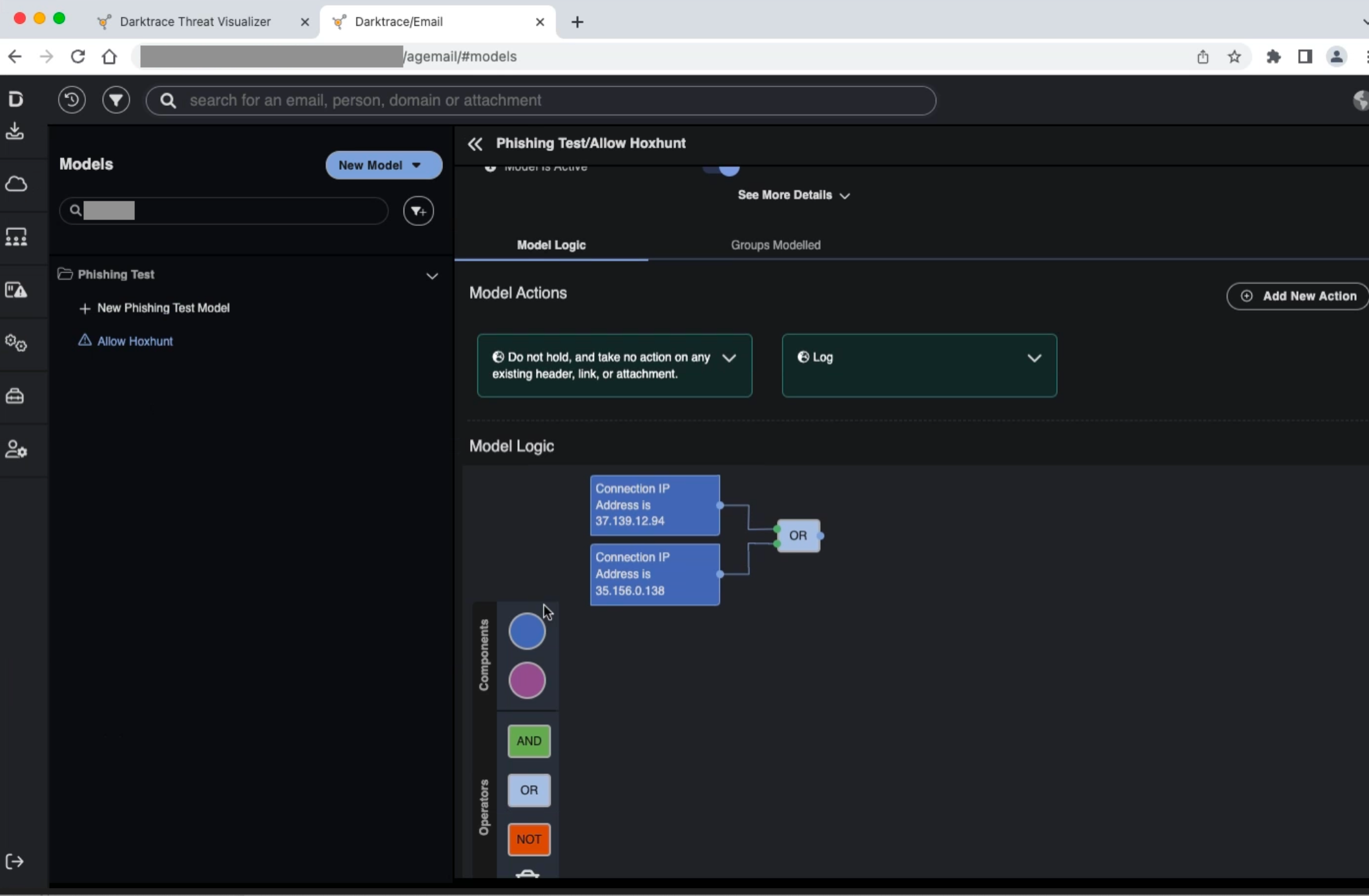Screen dimensions: 1369x896
Task: Open the email filter funnel icon
Action: point(116,100)
